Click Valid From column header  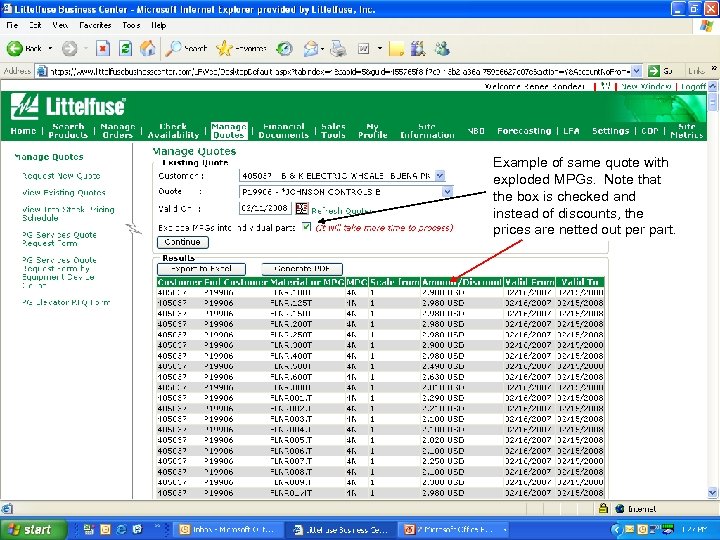[529, 282]
